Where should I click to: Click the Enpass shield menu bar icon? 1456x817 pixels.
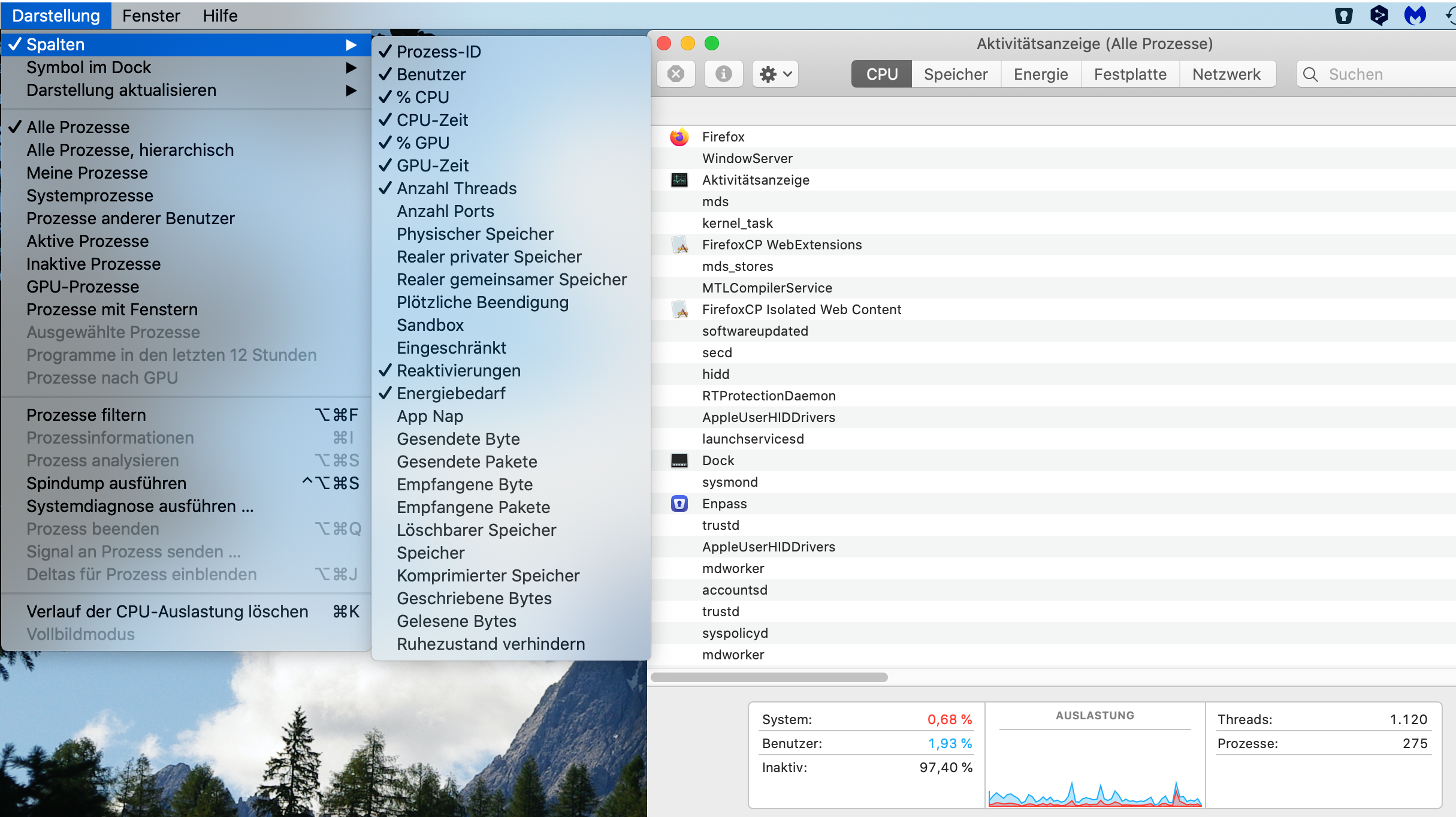point(1344,16)
